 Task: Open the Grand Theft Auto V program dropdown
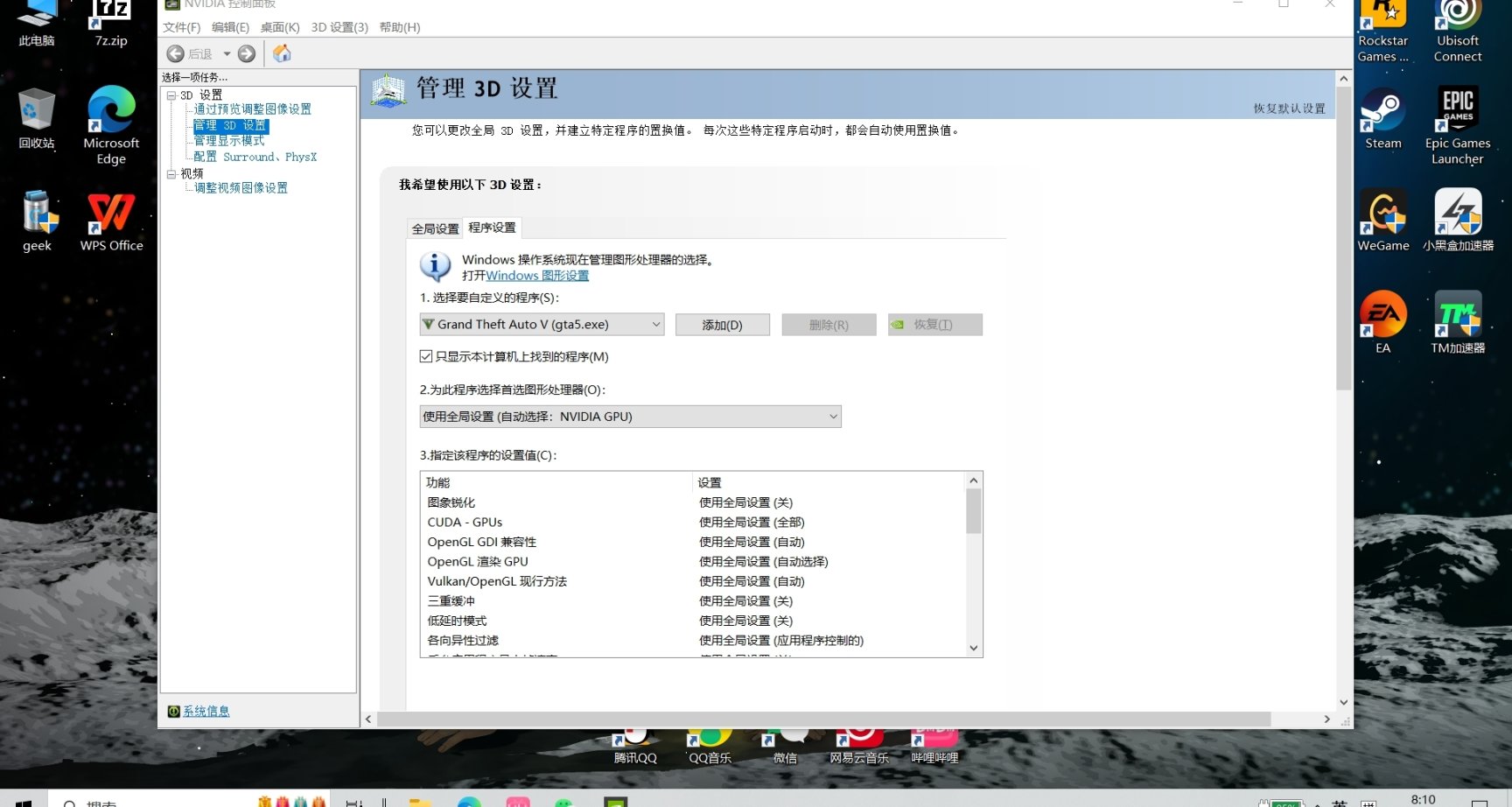(x=542, y=325)
